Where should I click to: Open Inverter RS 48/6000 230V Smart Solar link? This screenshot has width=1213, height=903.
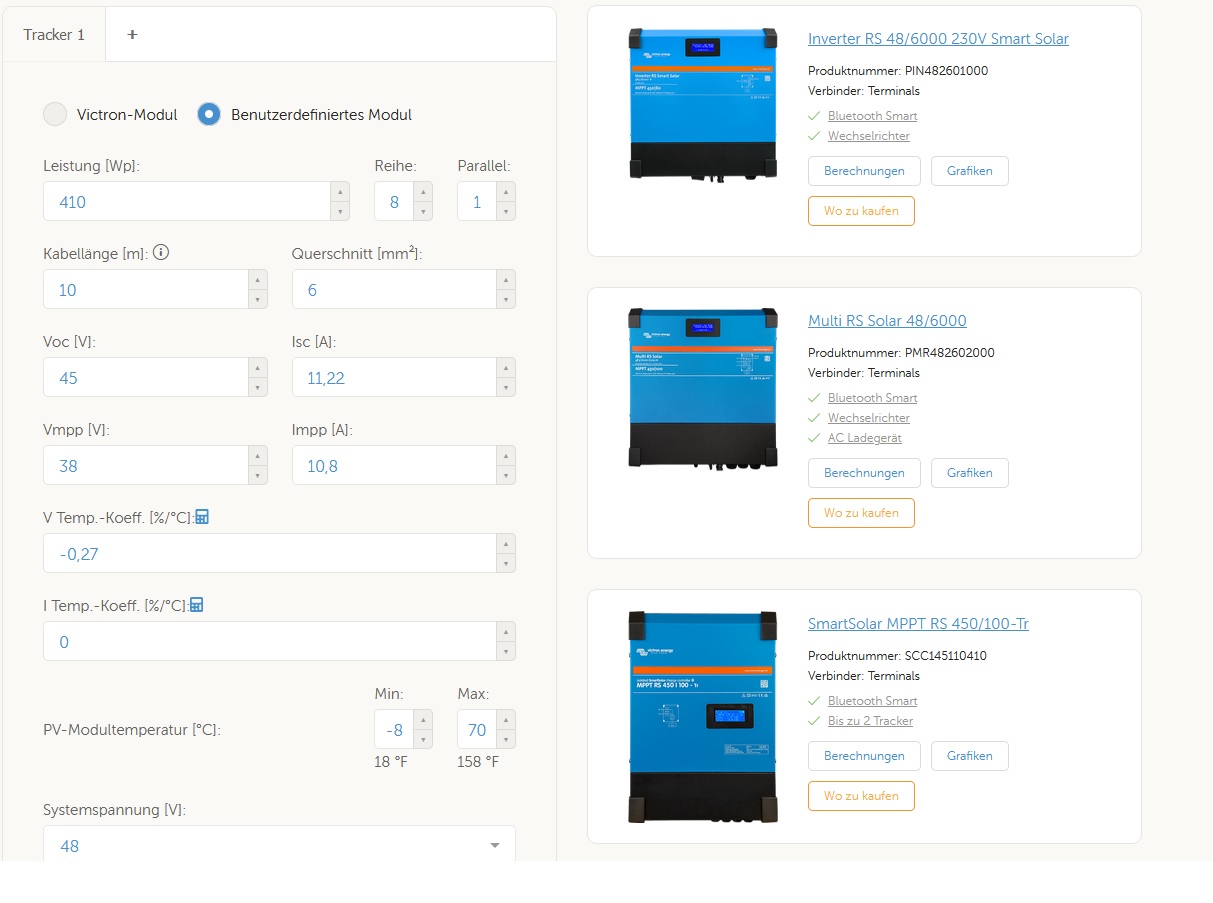coord(938,39)
